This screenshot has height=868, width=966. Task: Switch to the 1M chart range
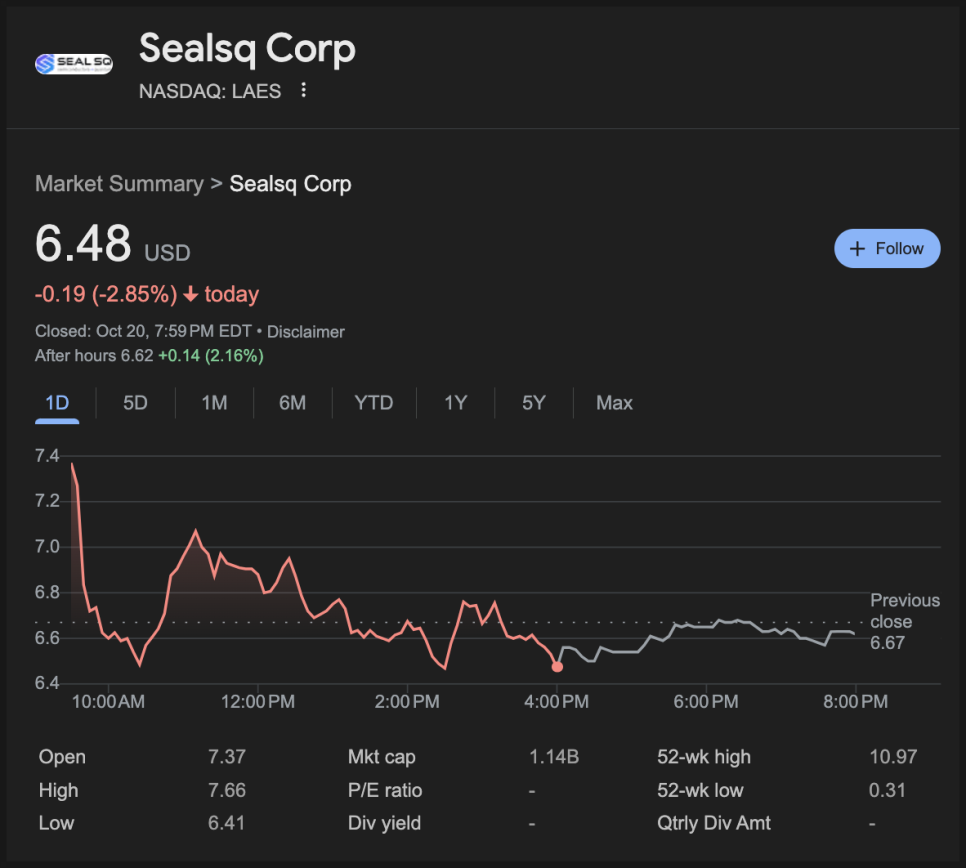point(214,403)
